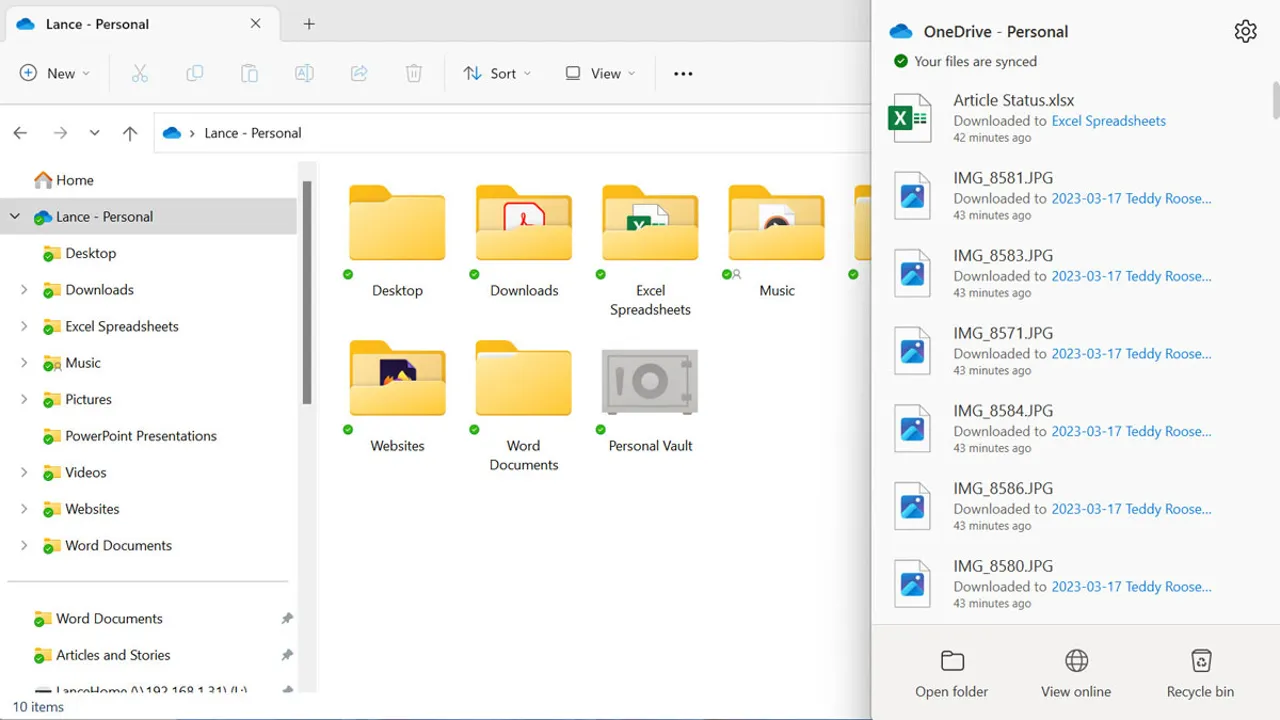Click the Share icon in toolbar
Viewport: 1280px width, 720px height.
(x=359, y=73)
